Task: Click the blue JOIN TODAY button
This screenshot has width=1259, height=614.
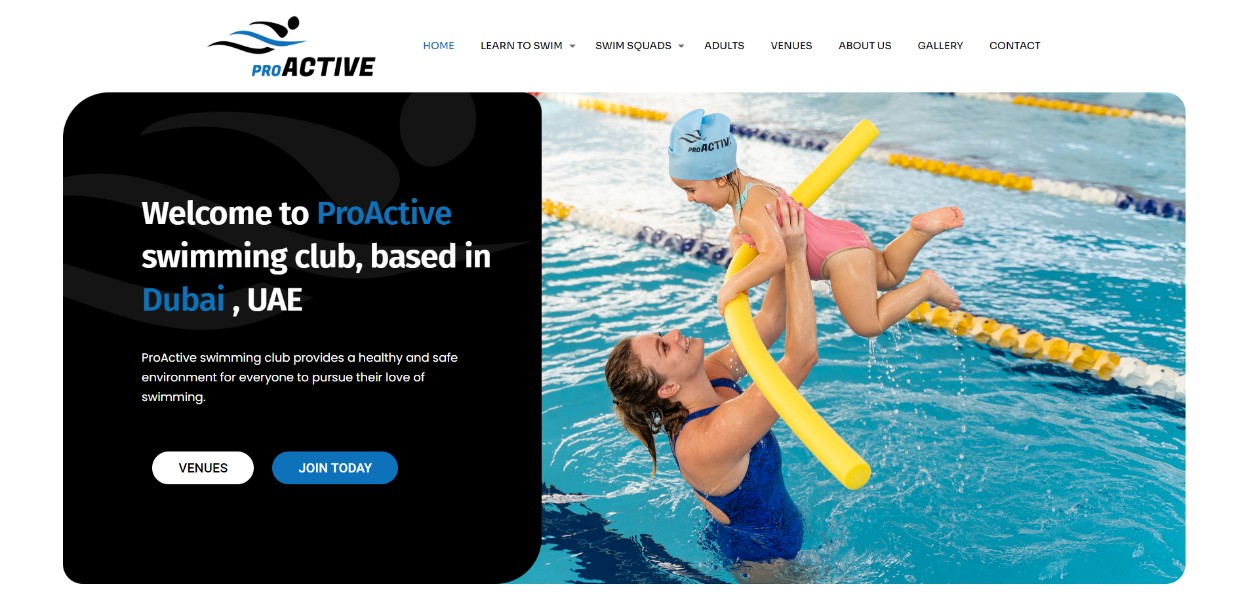Action: coord(335,468)
